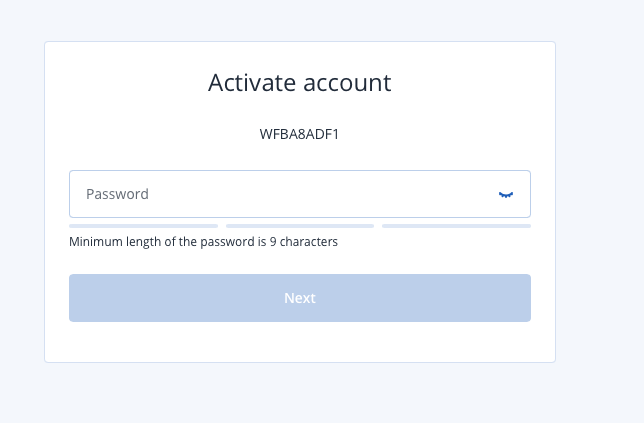This screenshot has width=644, height=423.
Task: Click the last password strength bar segment
Action: pyautogui.click(x=456, y=226)
